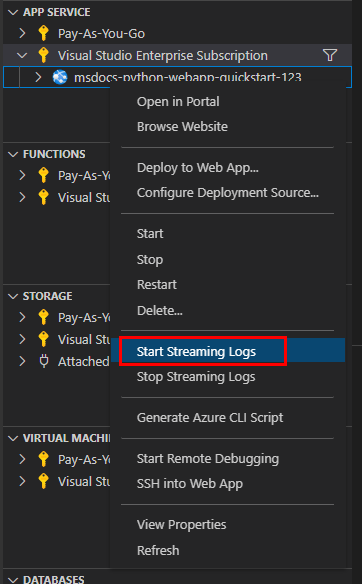The width and height of the screenshot is (362, 584).
Task: Click the plug icon beside Attached under Storage
Action: pyautogui.click(x=44, y=361)
